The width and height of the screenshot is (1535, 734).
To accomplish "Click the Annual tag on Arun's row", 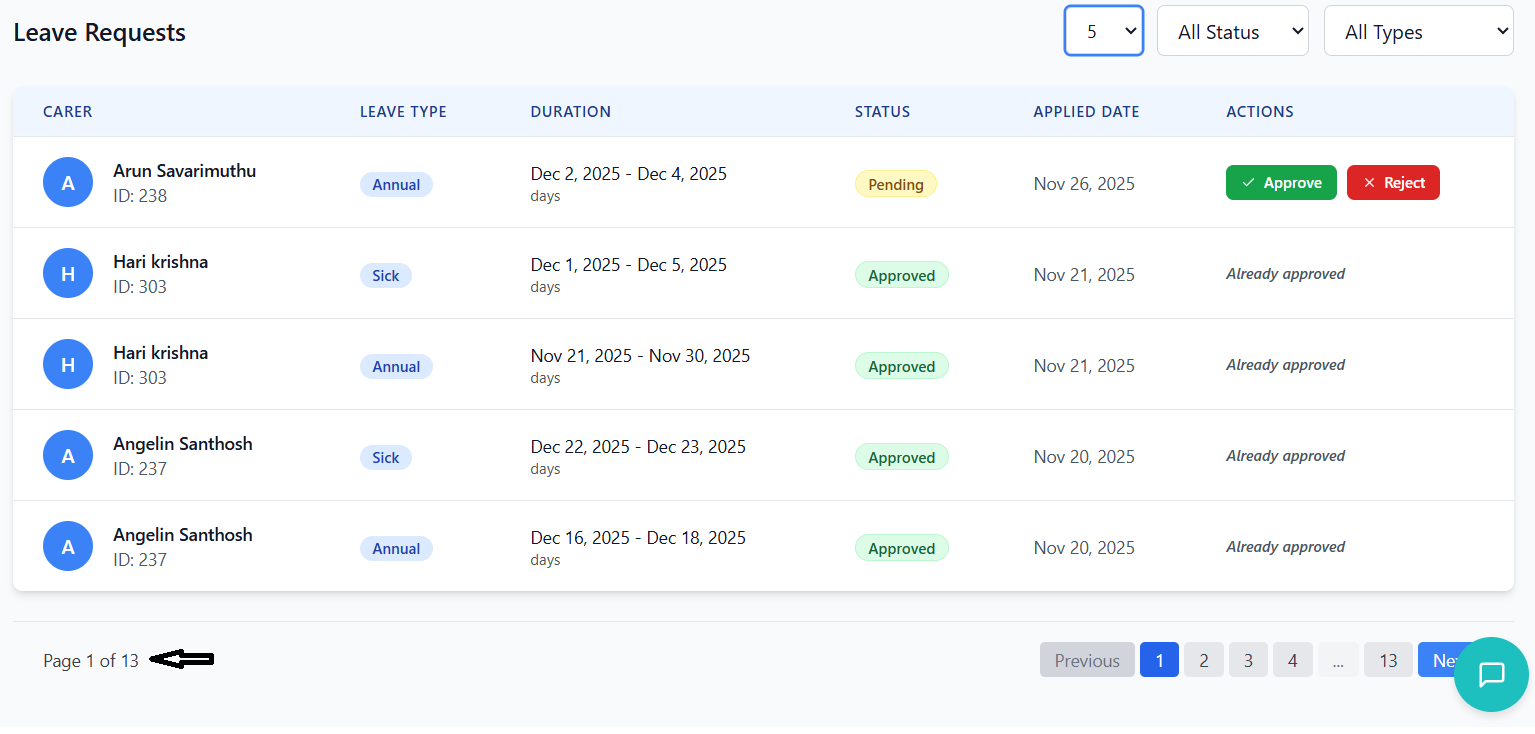I will (x=396, y=185).
